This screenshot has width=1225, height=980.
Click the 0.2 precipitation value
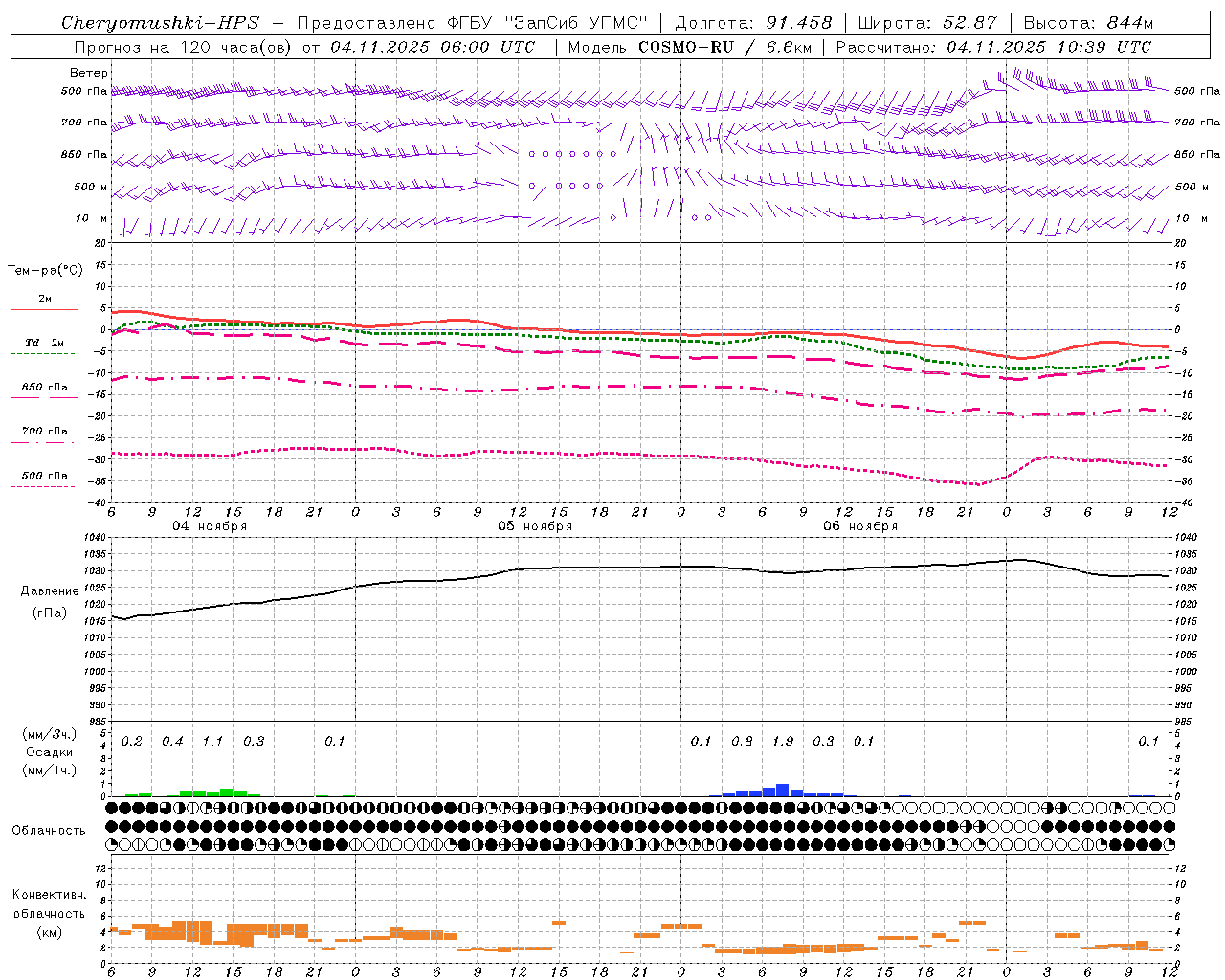click(x=132, y=742)
